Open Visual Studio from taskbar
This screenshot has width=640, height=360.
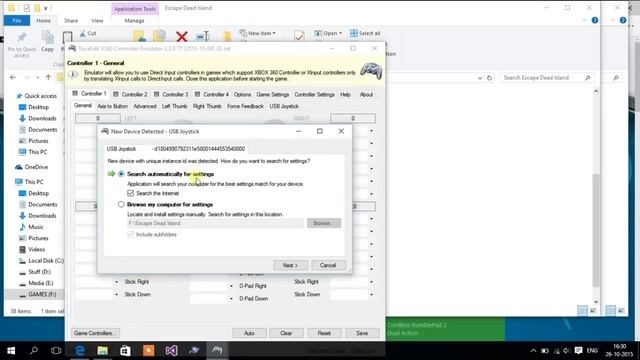point(171,351)
